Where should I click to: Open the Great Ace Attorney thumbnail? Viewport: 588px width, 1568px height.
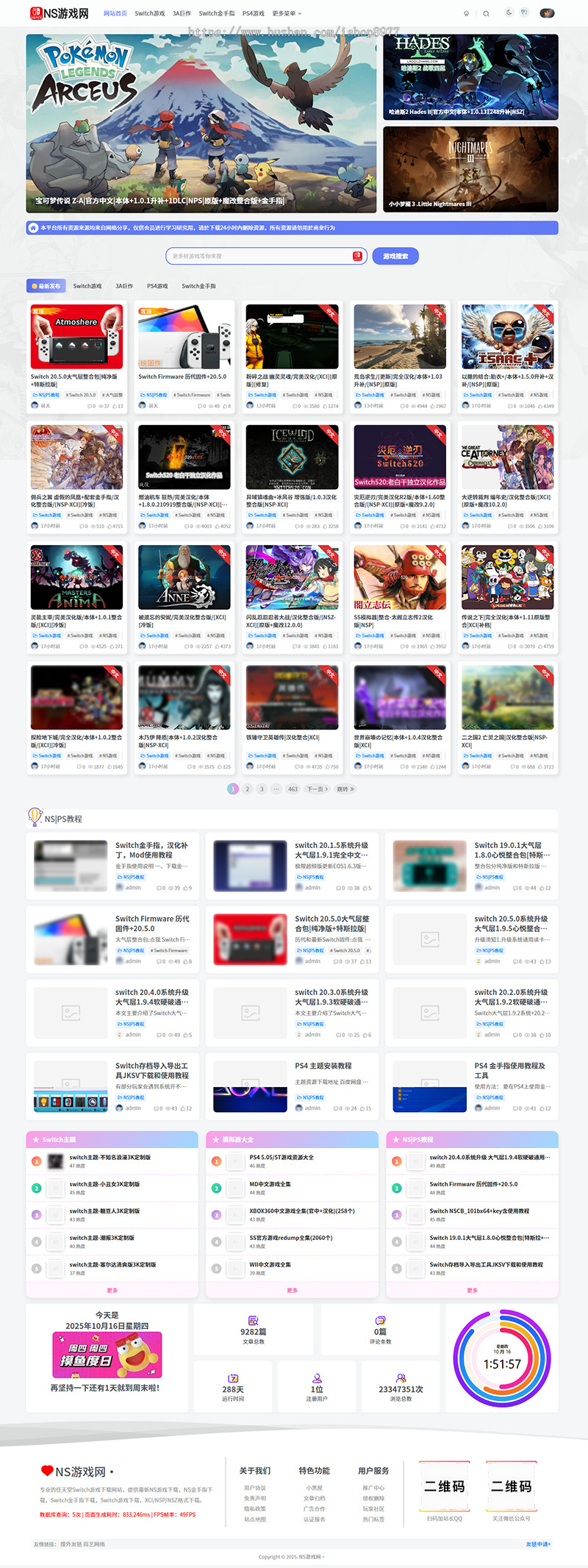508,457
